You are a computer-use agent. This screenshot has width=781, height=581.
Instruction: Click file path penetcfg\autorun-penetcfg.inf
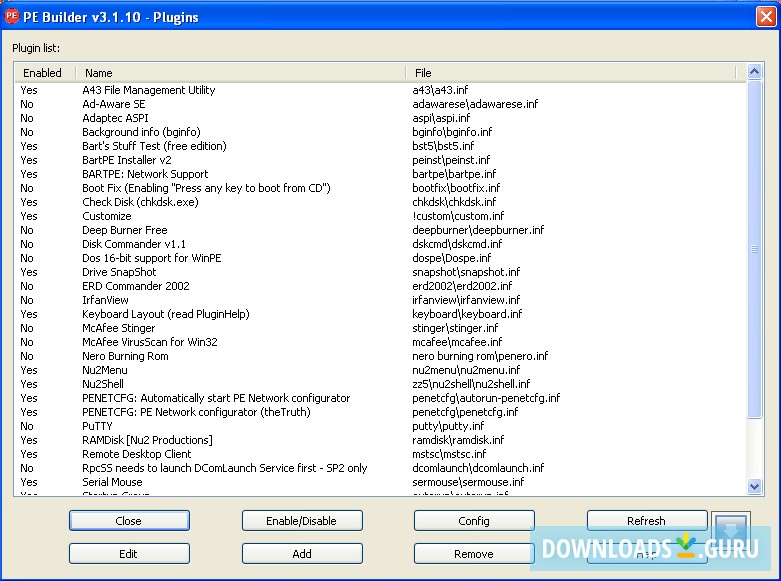[486, 398]
